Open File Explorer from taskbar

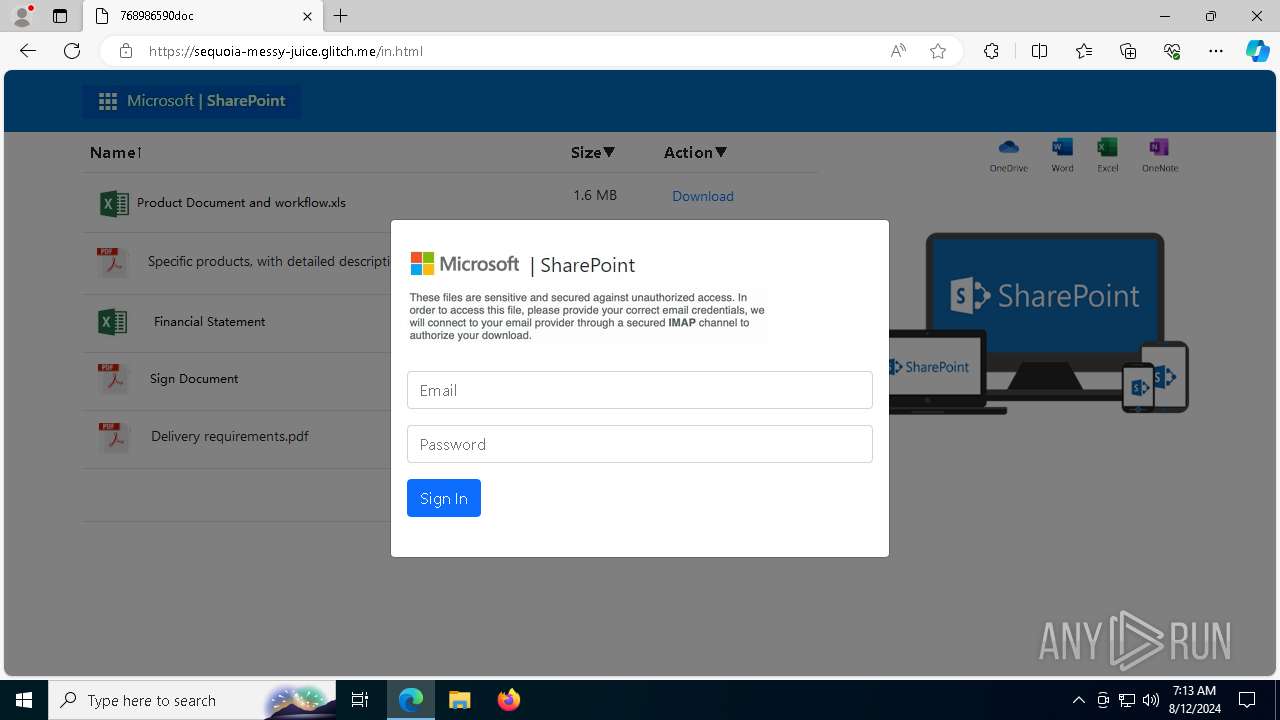pos(460,700)
